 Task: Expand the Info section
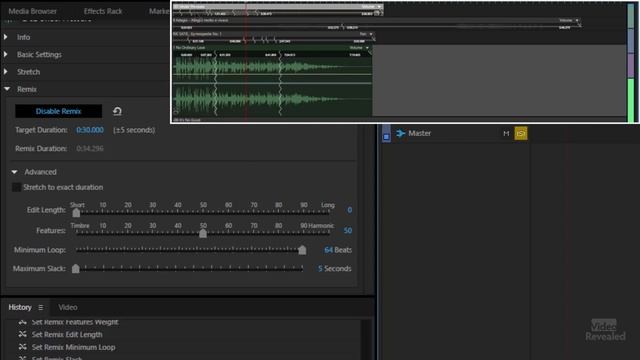pyautogui.click(x=6, y=37)
